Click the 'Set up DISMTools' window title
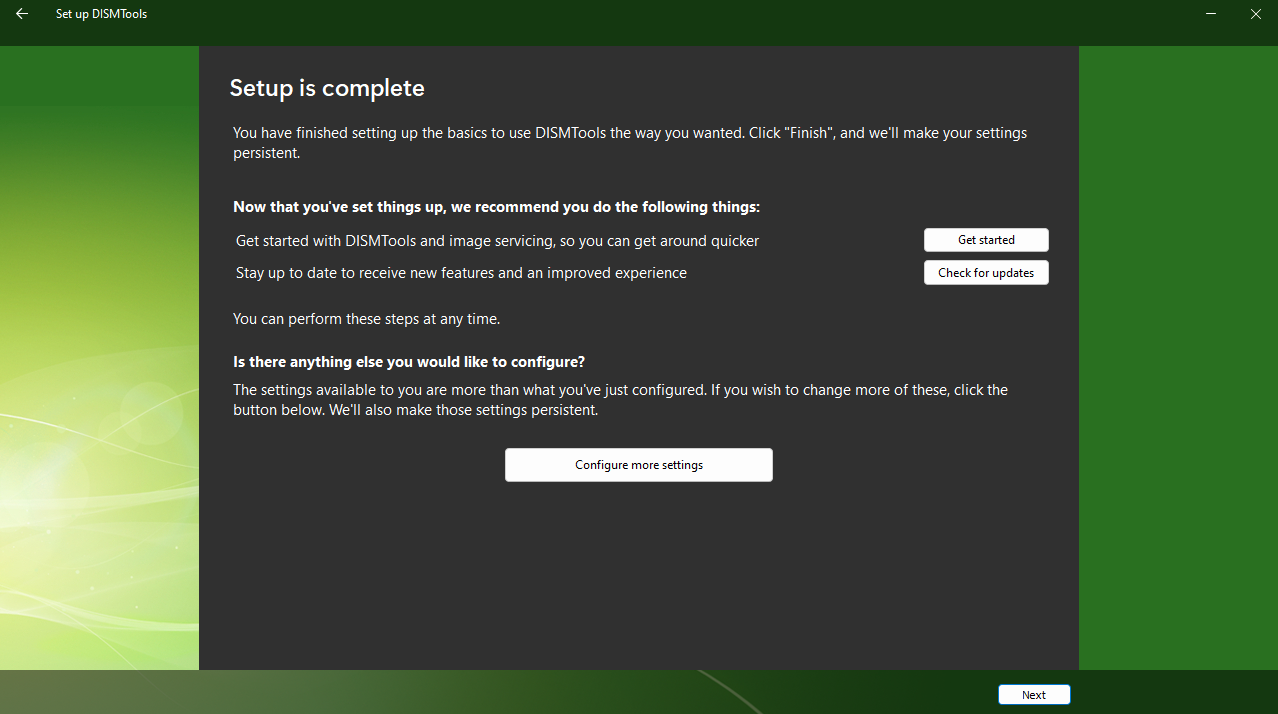 coord(101,14)
